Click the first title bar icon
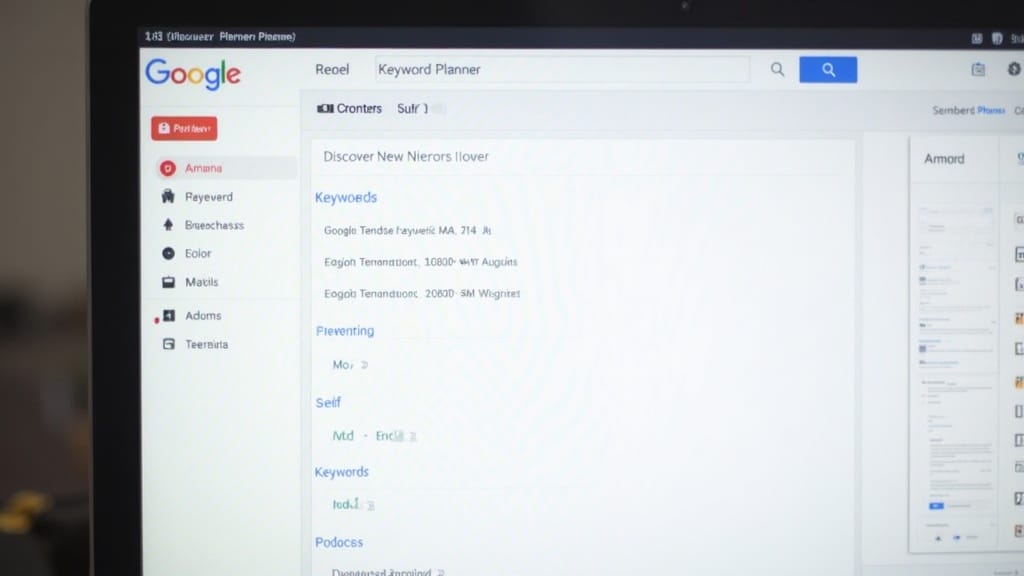 tap(976, 39)
